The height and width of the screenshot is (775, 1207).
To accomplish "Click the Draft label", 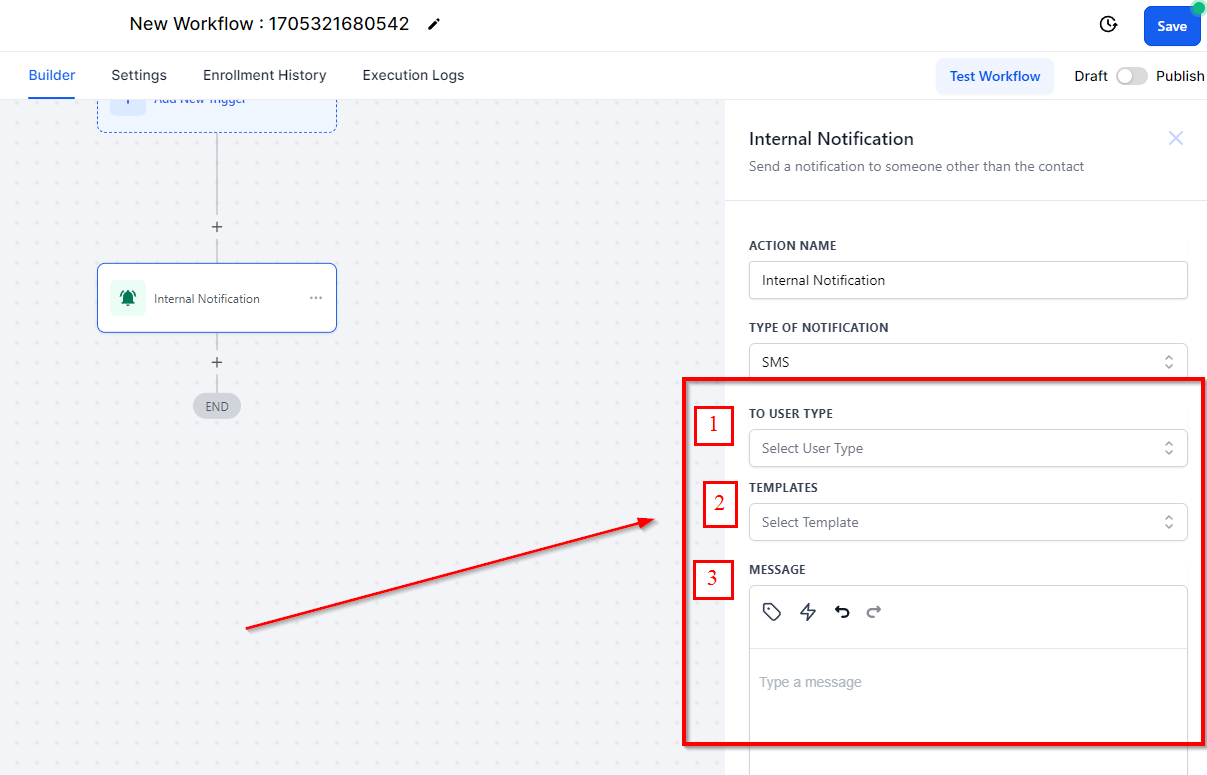I will 1091,76.
